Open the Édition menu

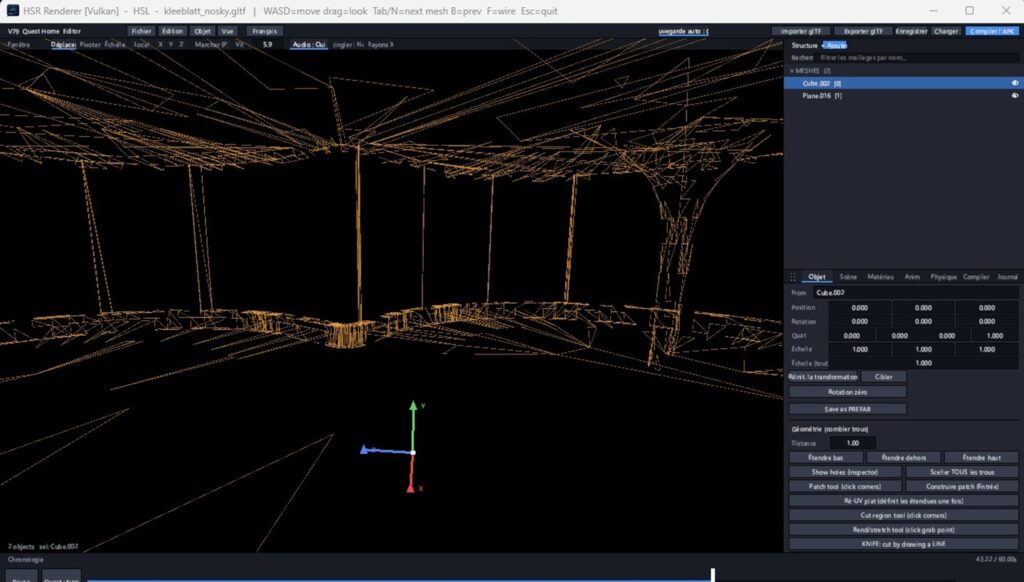pos(172,31)
